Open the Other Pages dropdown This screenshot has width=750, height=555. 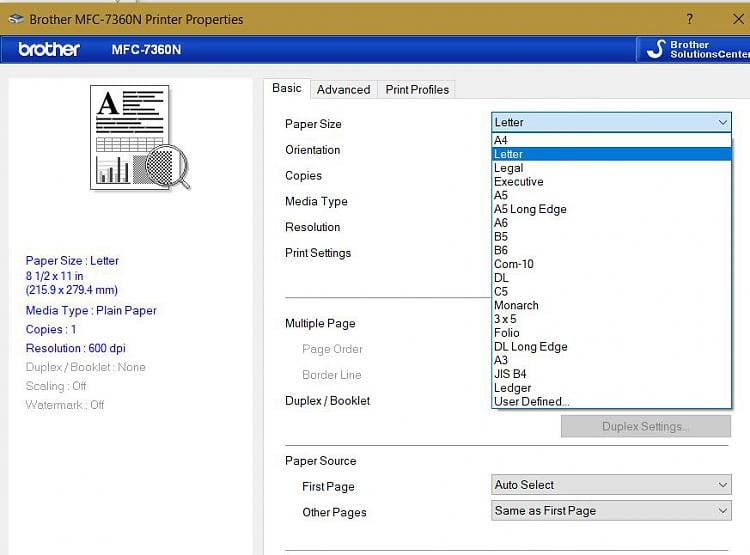[611, 511]
